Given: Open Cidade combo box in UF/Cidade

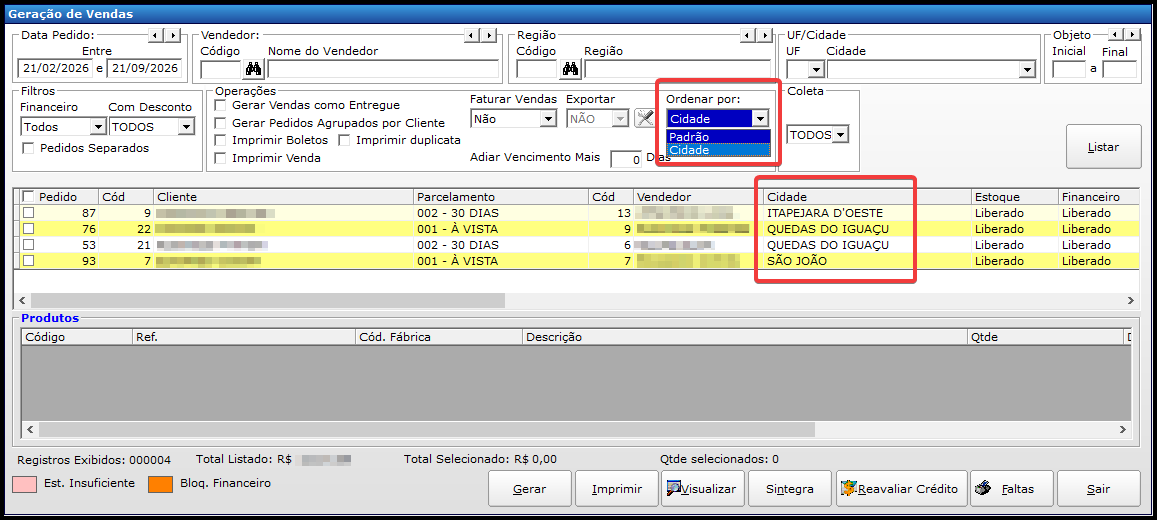Looking at the screenshot, I should (x=1026, y=70).
